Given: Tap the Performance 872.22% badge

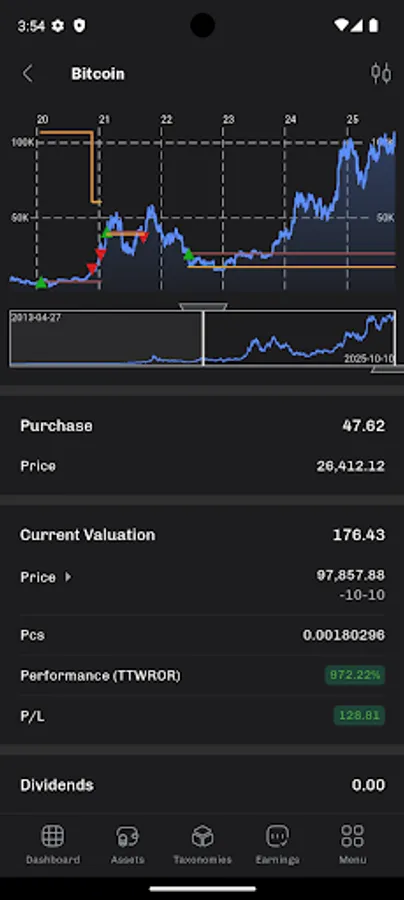Looking at the screenshot, I should pyautogui.click(x=355, y=675).
